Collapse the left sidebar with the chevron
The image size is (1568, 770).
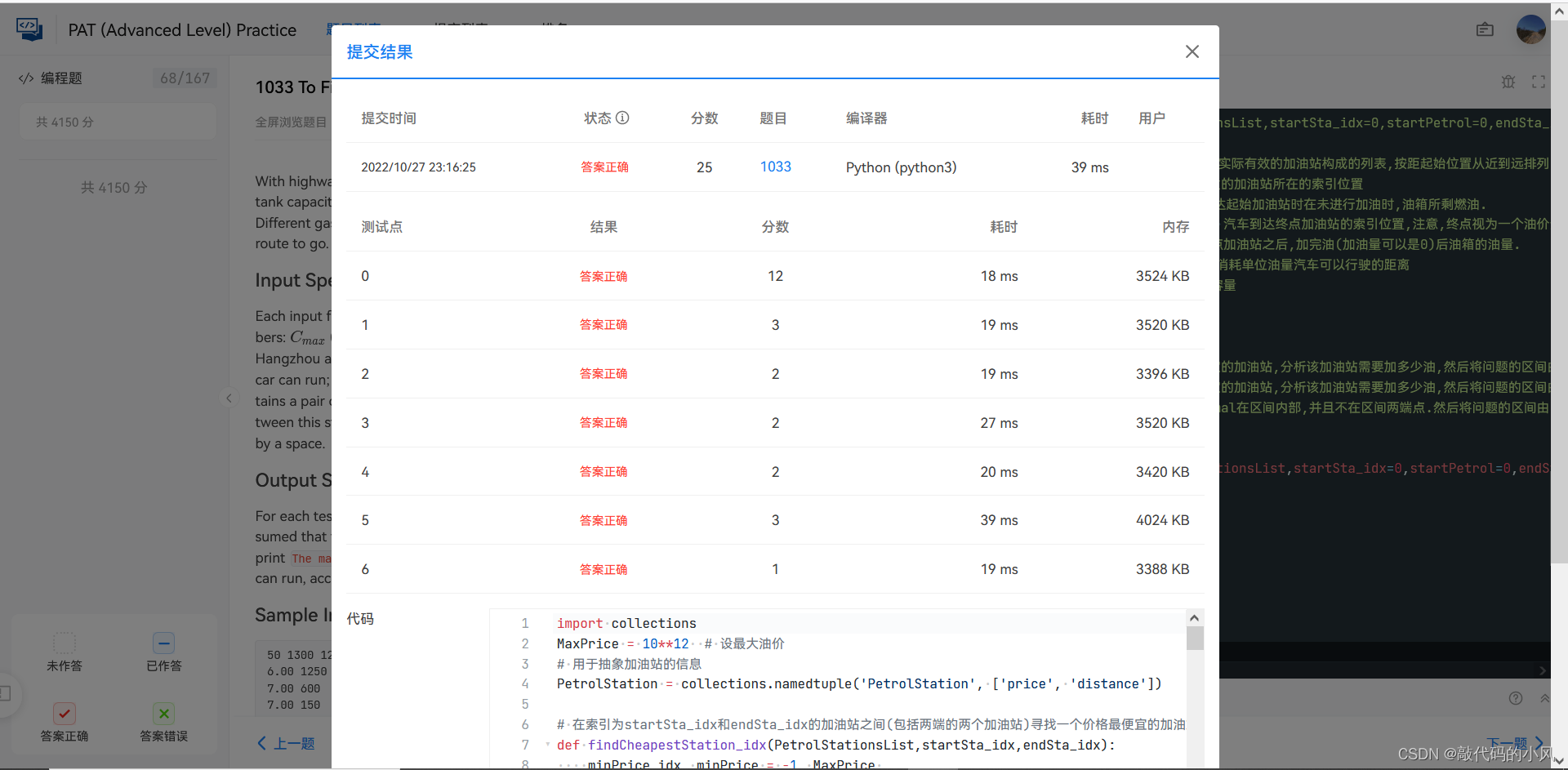click(x=229, y=398)
